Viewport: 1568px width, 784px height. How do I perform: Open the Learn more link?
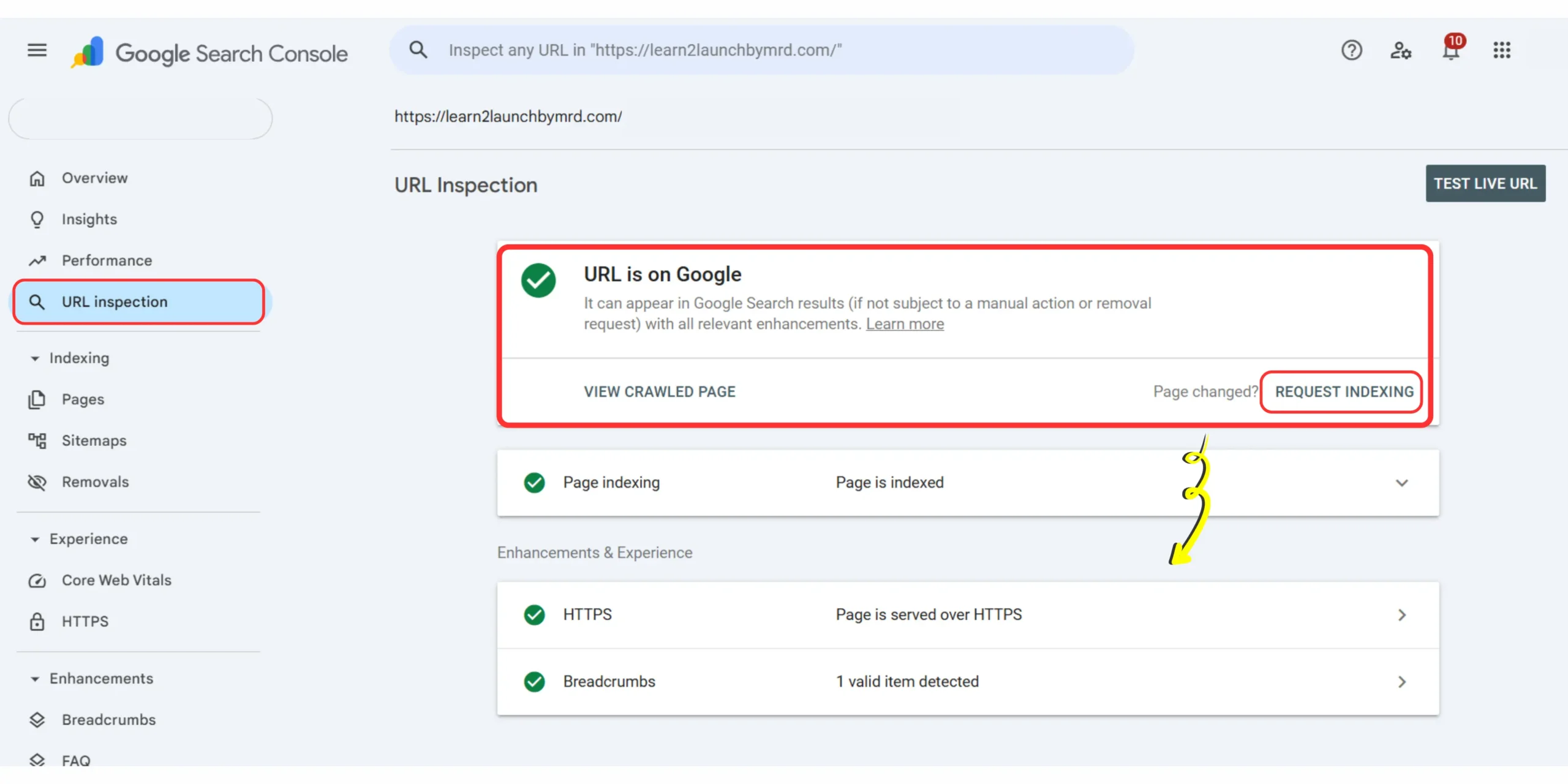coord(905,324)
